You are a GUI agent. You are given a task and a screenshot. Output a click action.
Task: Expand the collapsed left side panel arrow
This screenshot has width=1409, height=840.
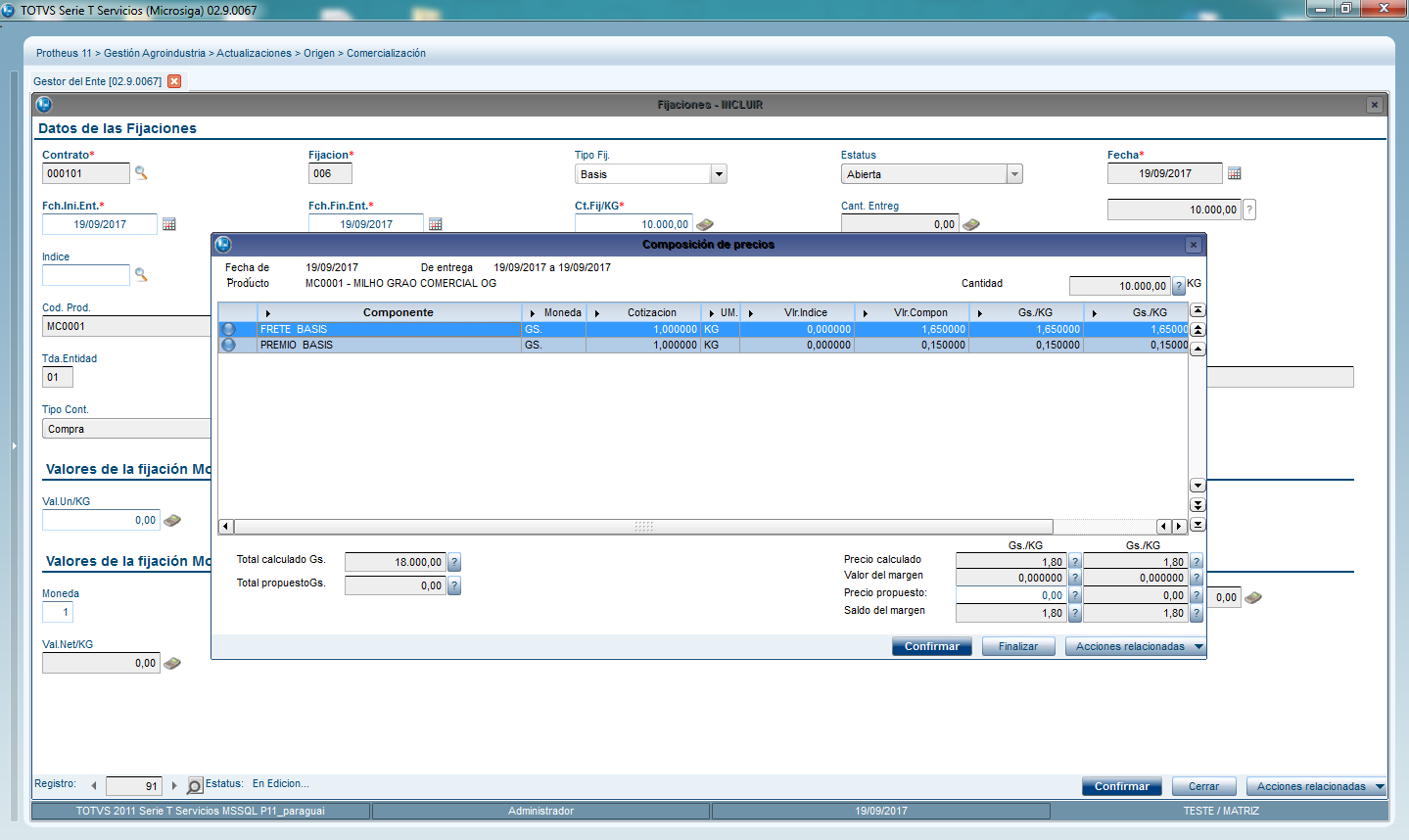14,446
